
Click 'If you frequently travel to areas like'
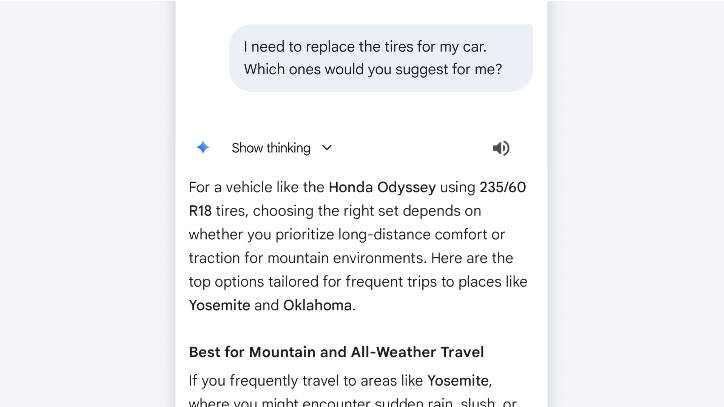click(306, 380)
